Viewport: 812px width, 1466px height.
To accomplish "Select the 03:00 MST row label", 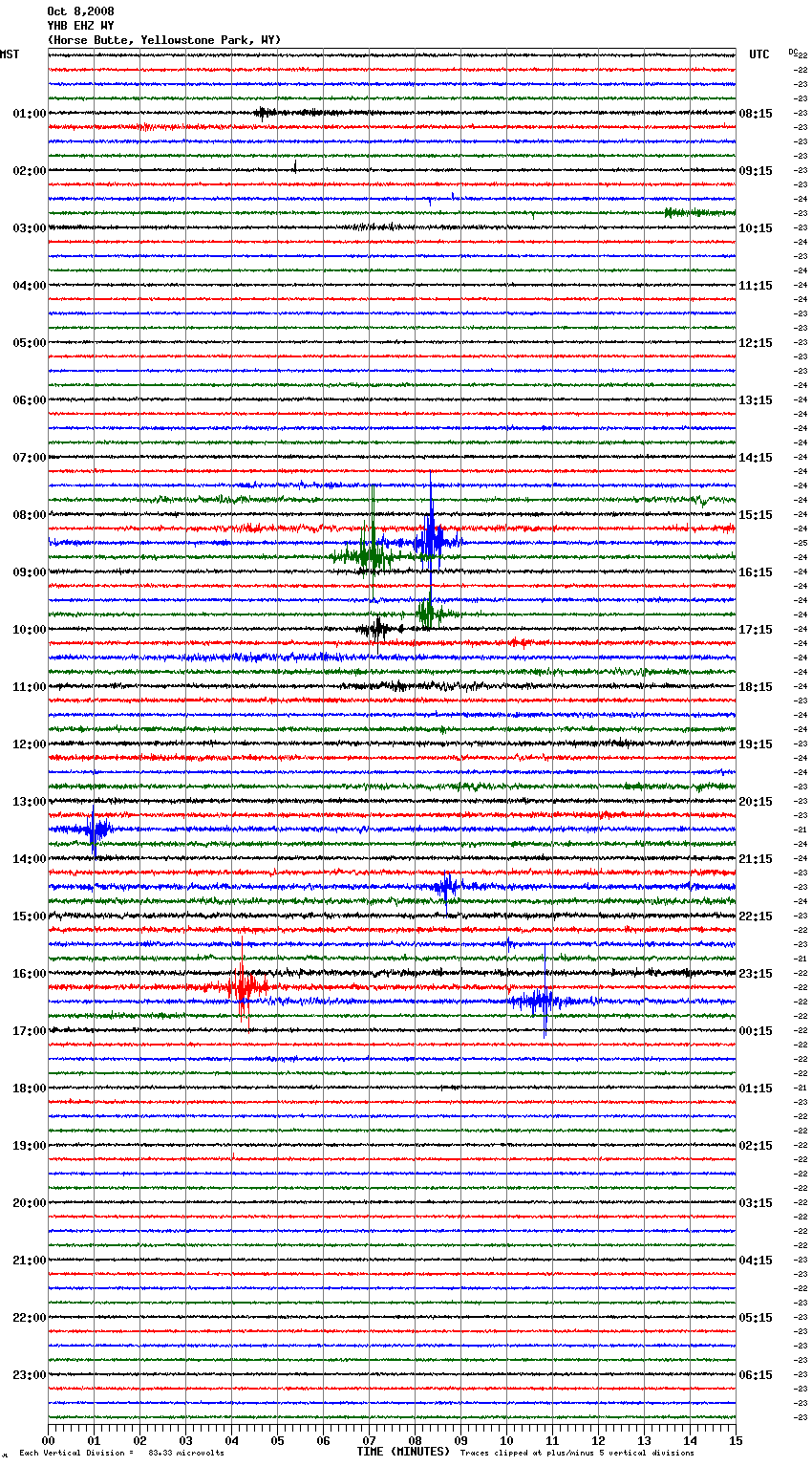I will pyautogui.click(x=30, y=228).
